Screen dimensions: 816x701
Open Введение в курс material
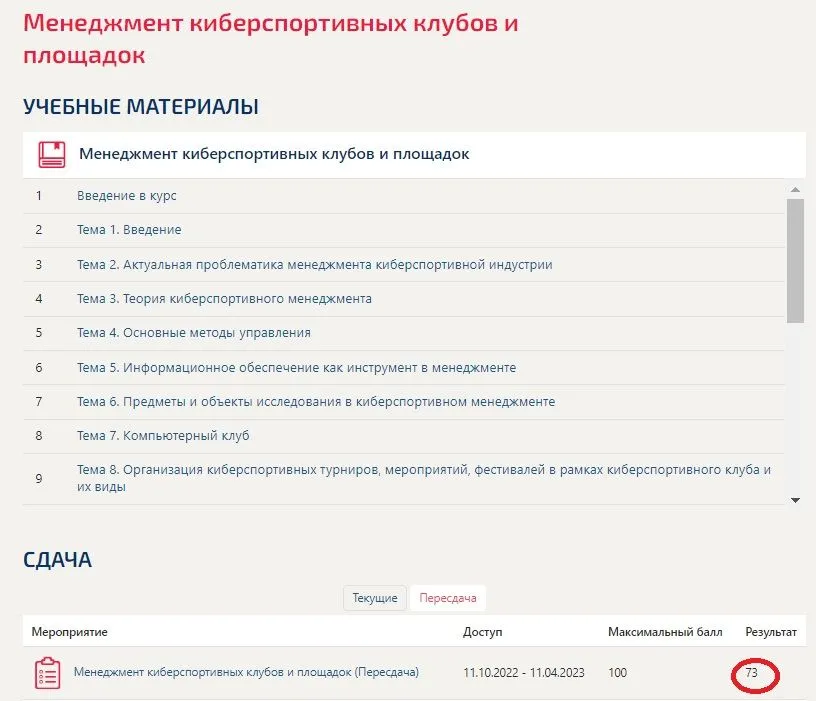pyautogui.click(x=127, y=196)
